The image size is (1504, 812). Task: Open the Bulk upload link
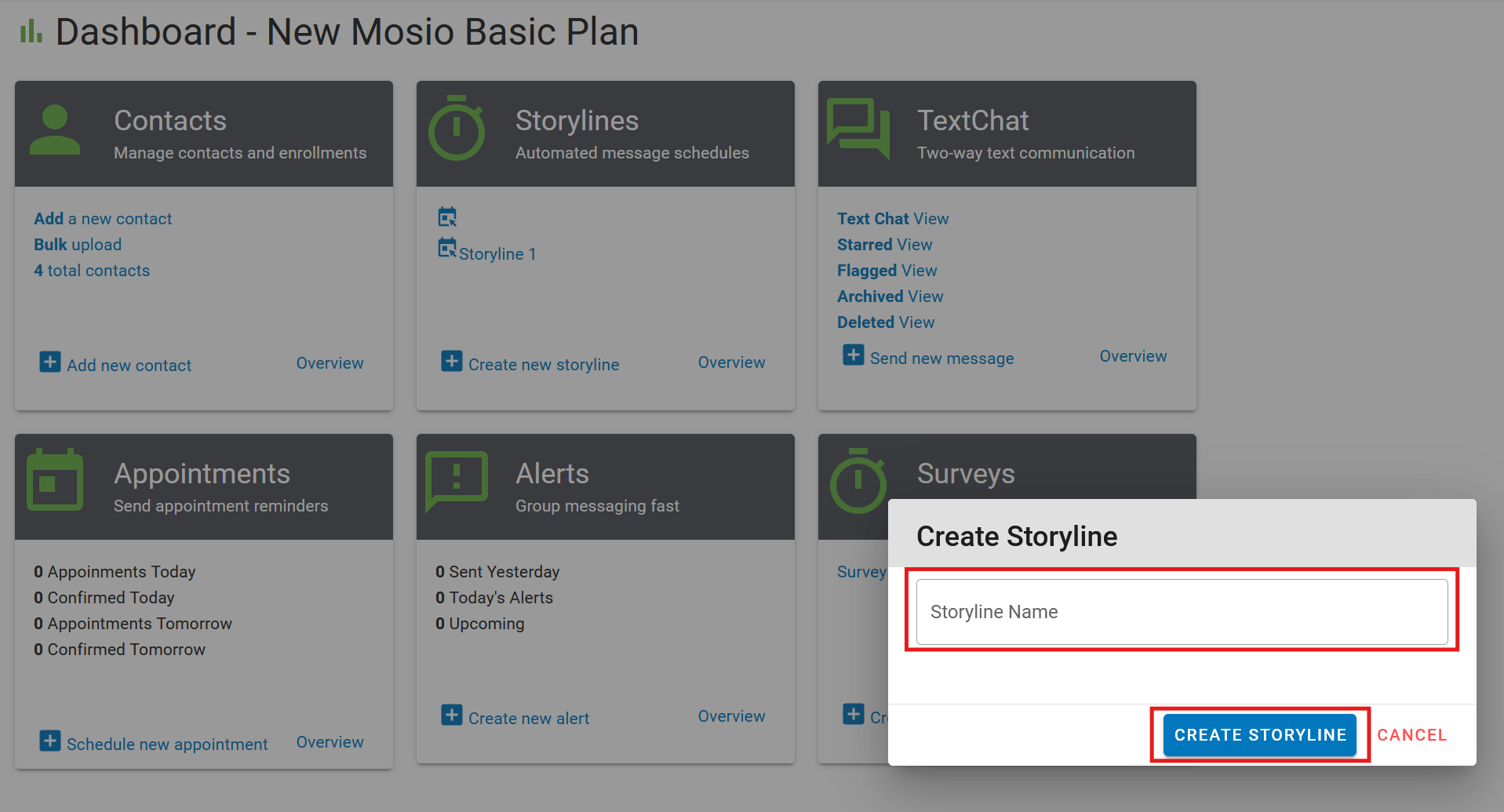(78, 245)
